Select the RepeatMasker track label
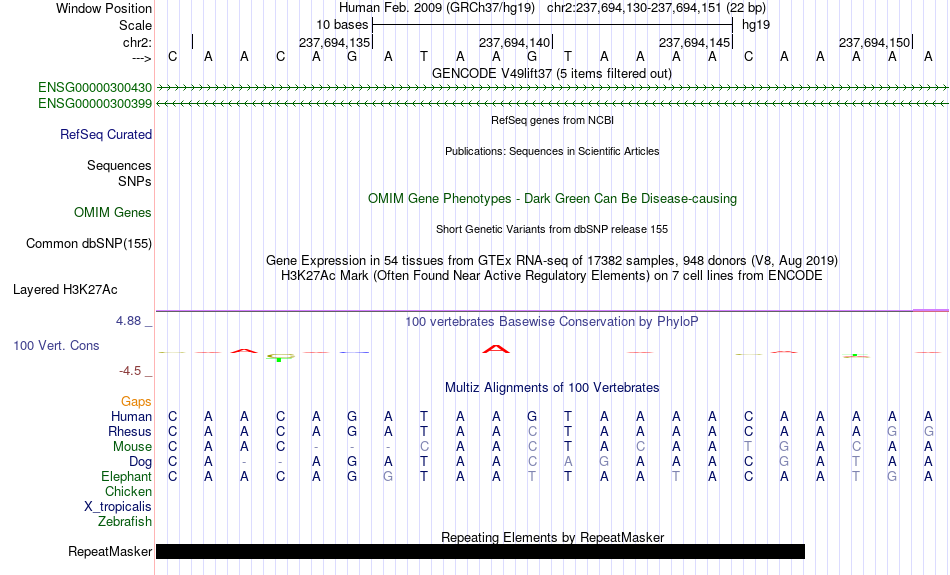Screen dimensions: 950x575 coord(110,551)
